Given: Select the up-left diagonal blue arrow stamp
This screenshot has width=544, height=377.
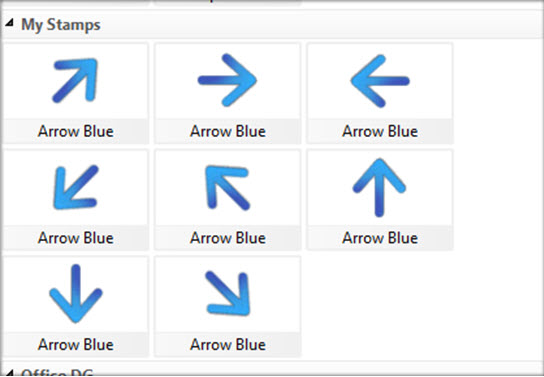Looking at the screenshot, I should 228,187.
